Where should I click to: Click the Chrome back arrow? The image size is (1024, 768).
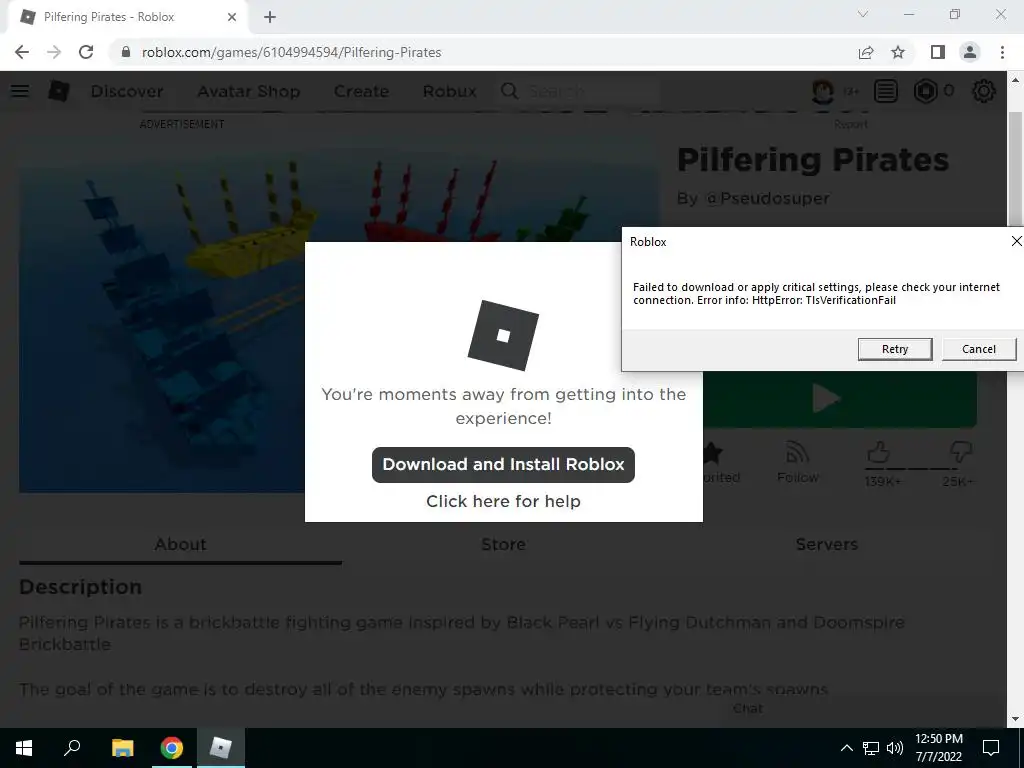click(x=22, y=52)
